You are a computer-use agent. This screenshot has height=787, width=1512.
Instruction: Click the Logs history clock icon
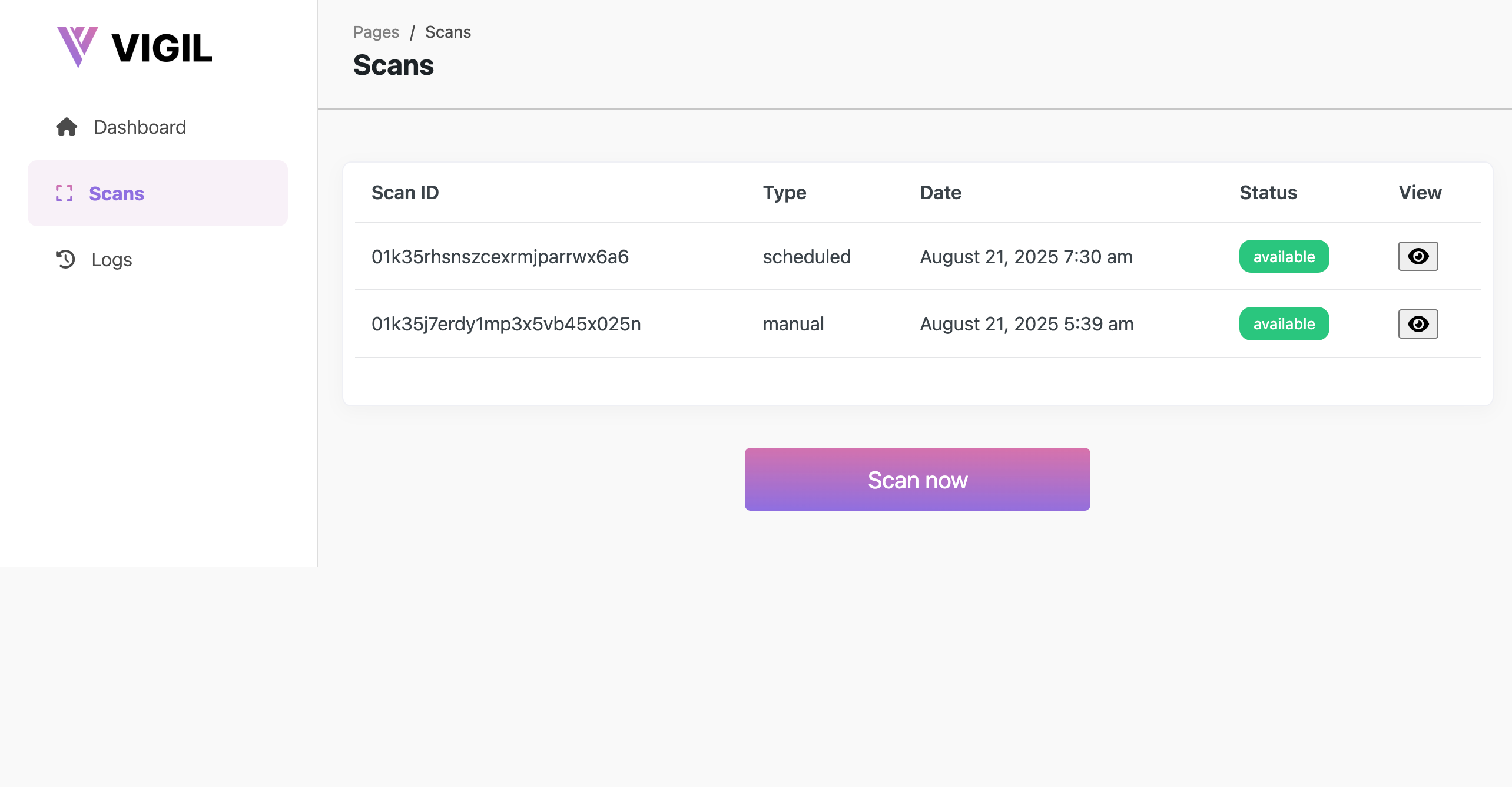click(x=65, y=259)
